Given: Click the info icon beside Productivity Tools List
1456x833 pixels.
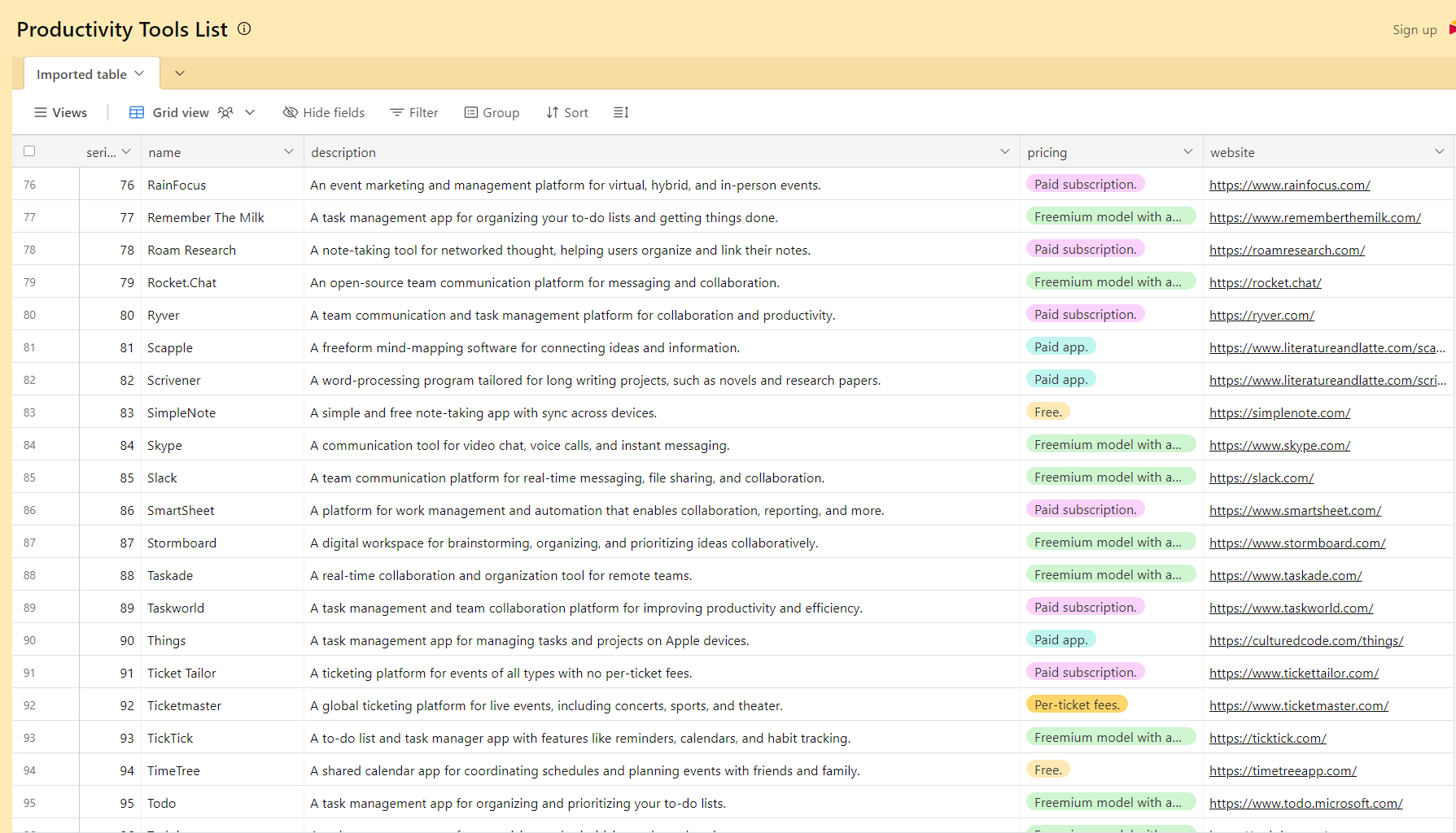Looking at the screenshot, I should point(244,29).
